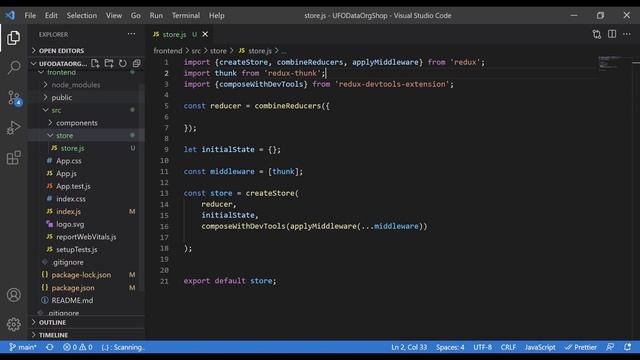
Task: Open Explorer views and more actions menu
Action: point(131,34)
